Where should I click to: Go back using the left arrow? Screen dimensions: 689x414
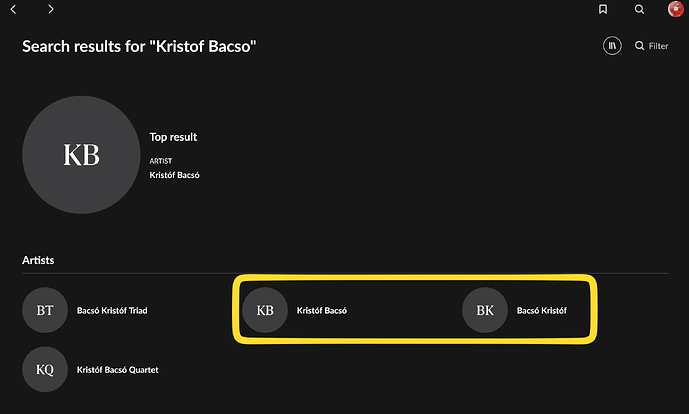click(x=13, y=9)
